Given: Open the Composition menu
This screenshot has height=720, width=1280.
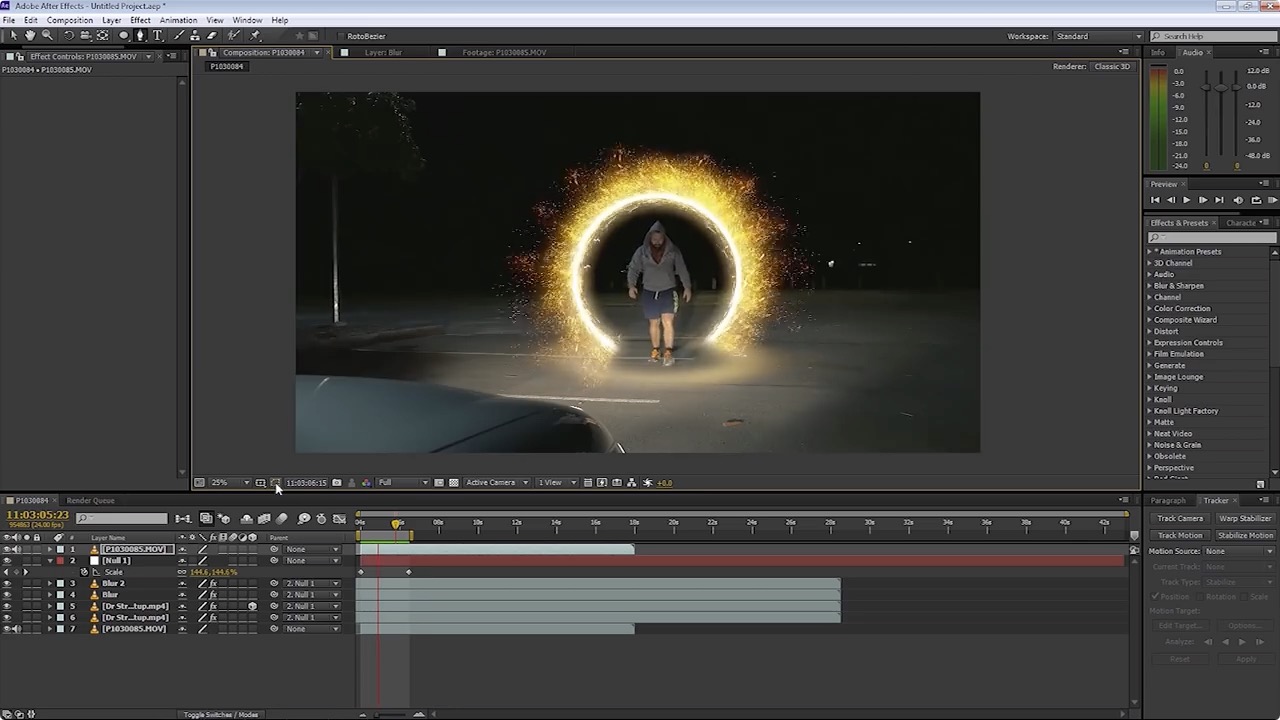Looking at the screenshot, I should click(x=69, y=20).
